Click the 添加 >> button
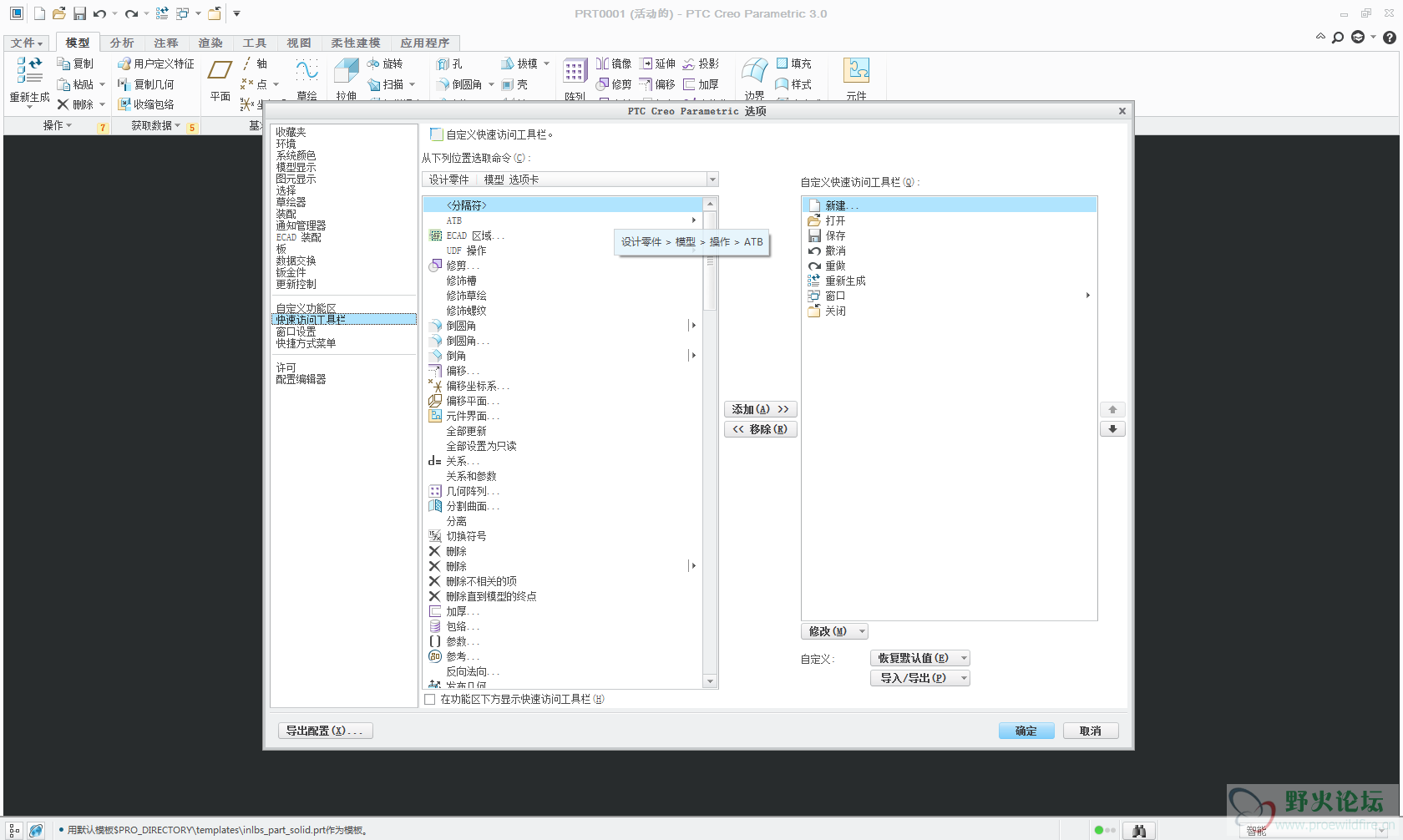Viewport: 1403px width, 840px height. [760, 409]
